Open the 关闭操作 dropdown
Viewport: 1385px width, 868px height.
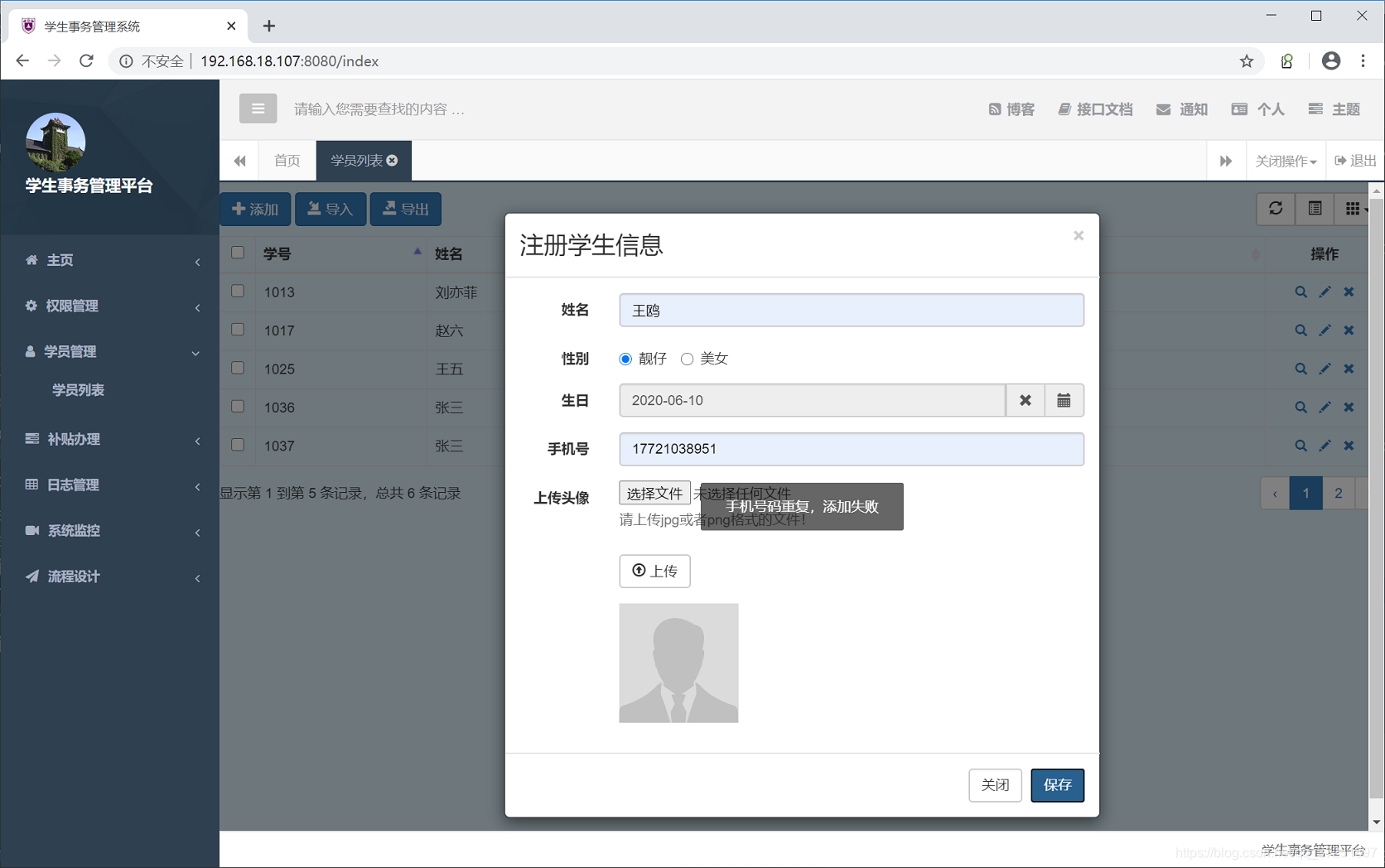[x=1286, y=161]
